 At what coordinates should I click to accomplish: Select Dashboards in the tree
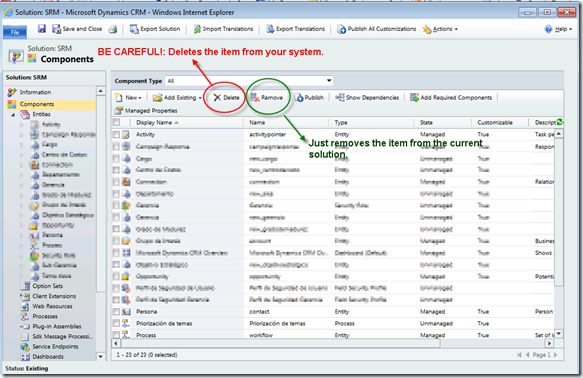coord(48,356)
